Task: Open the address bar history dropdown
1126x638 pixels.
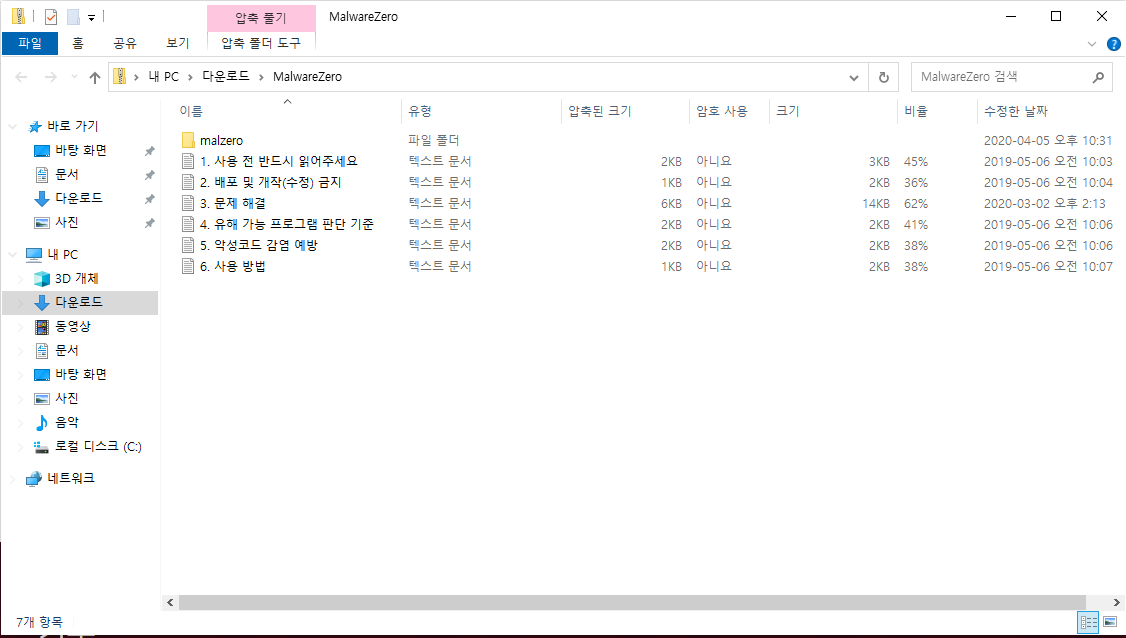Action: point(854,78)
